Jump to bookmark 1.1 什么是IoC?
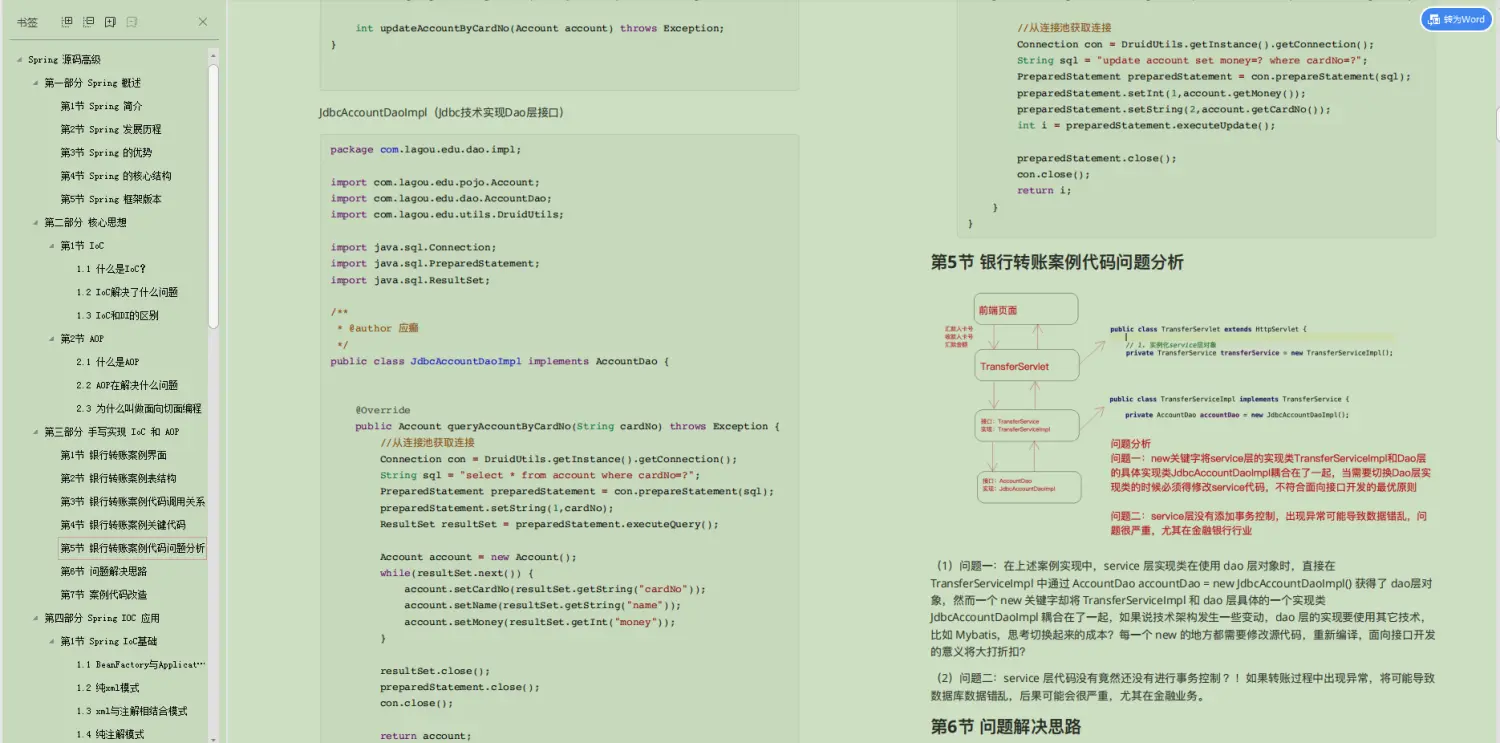This screenshot has width=1500, height=743. click(111, 269)
